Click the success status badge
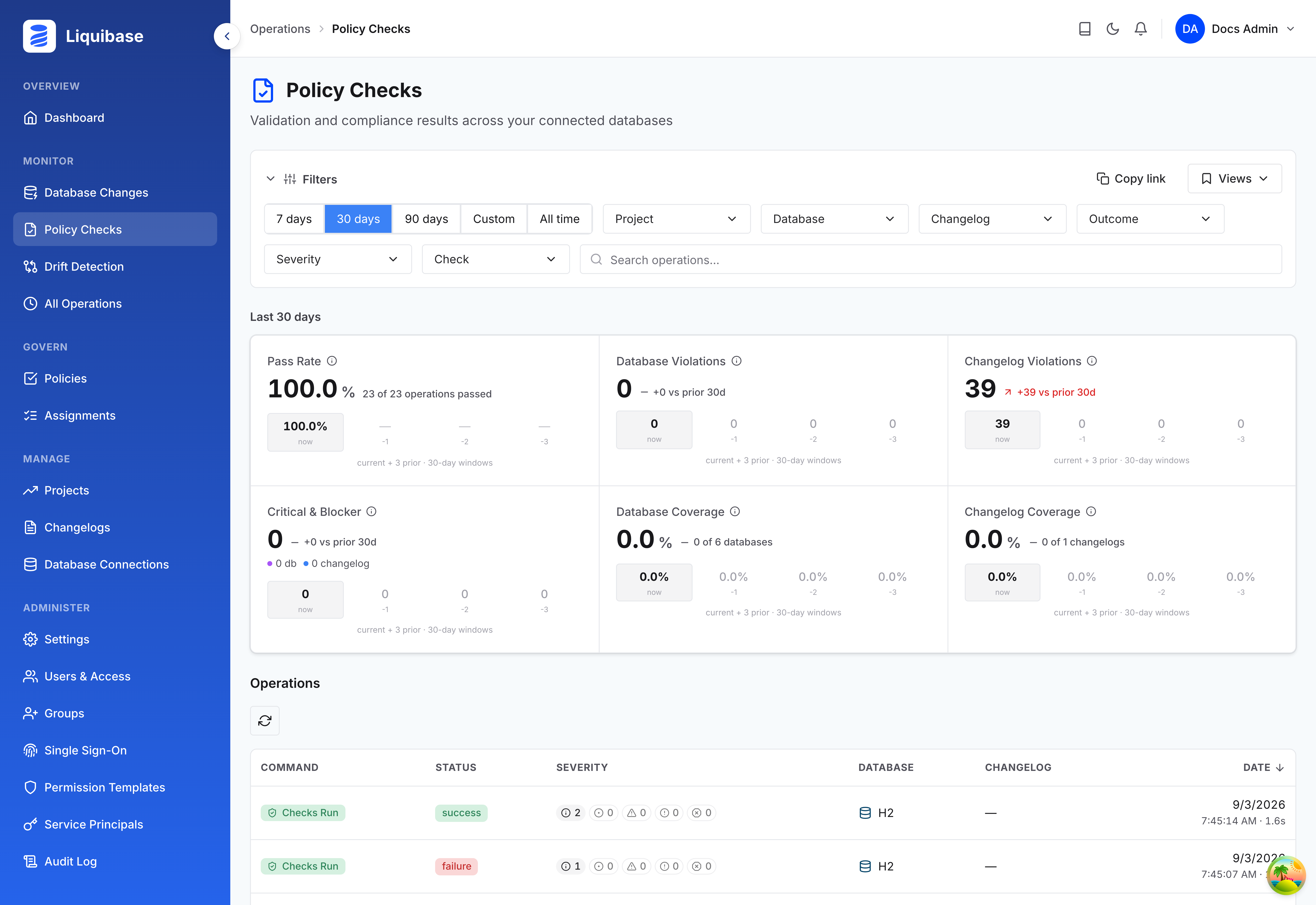This screenshot has height=905, width=1316. [x=461, y=813]
